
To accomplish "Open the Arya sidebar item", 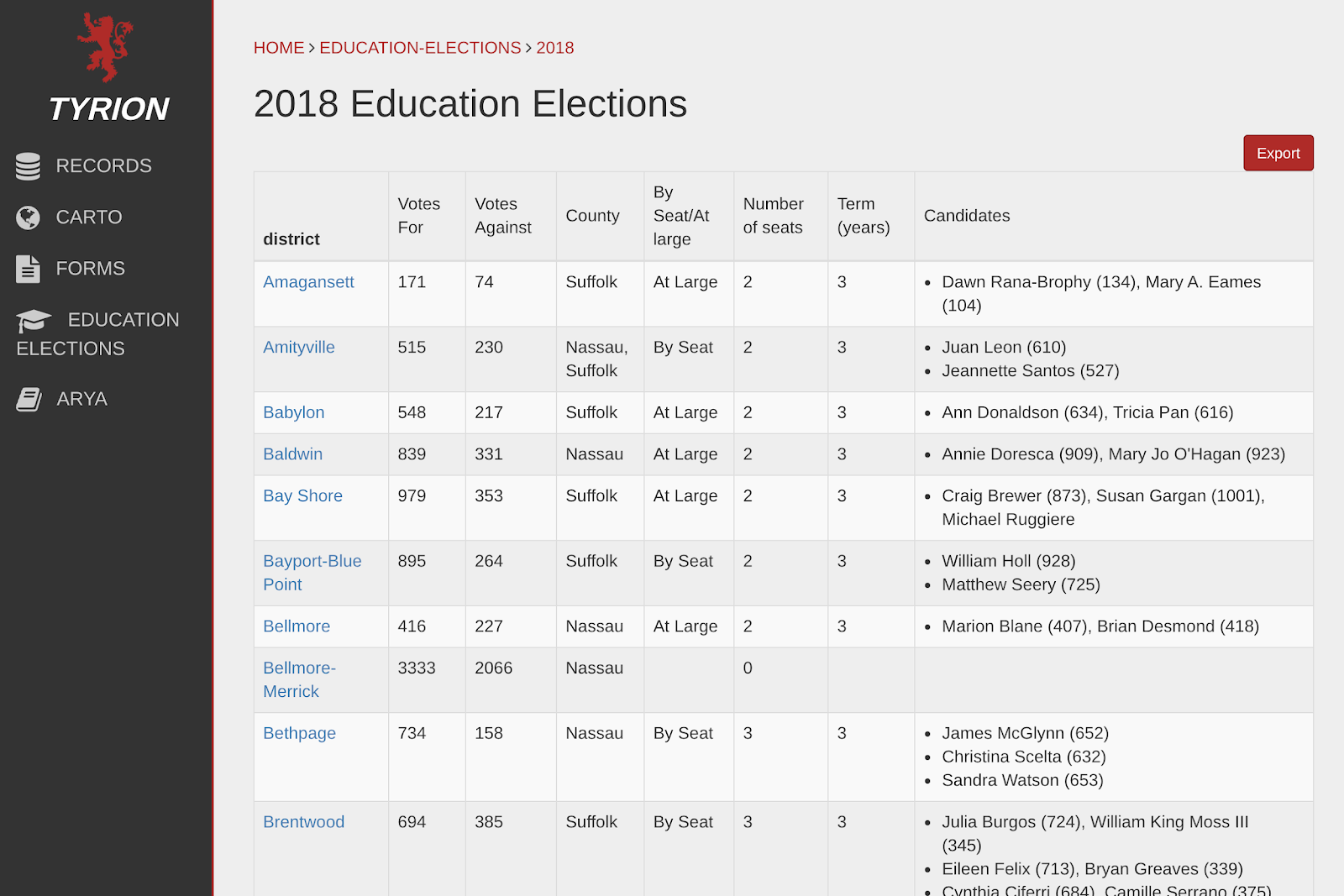I will [81, 399].
